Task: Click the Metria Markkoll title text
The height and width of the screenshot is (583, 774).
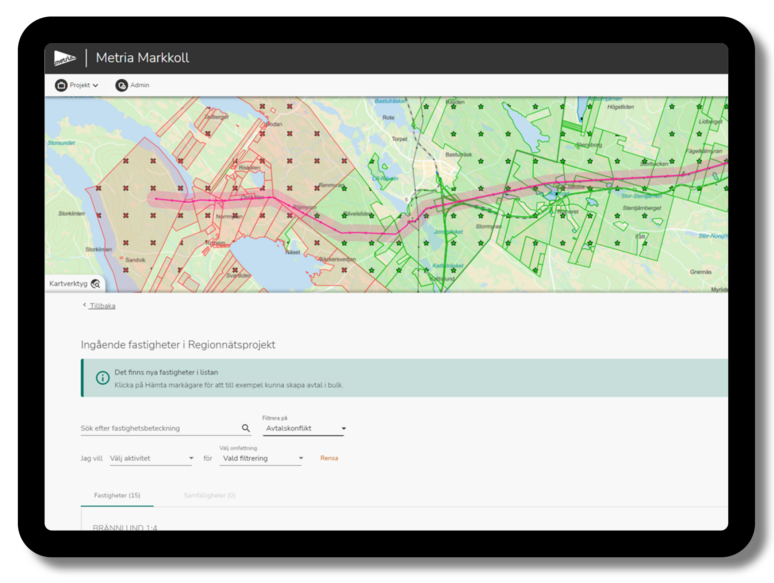Action: click(143, 58)
